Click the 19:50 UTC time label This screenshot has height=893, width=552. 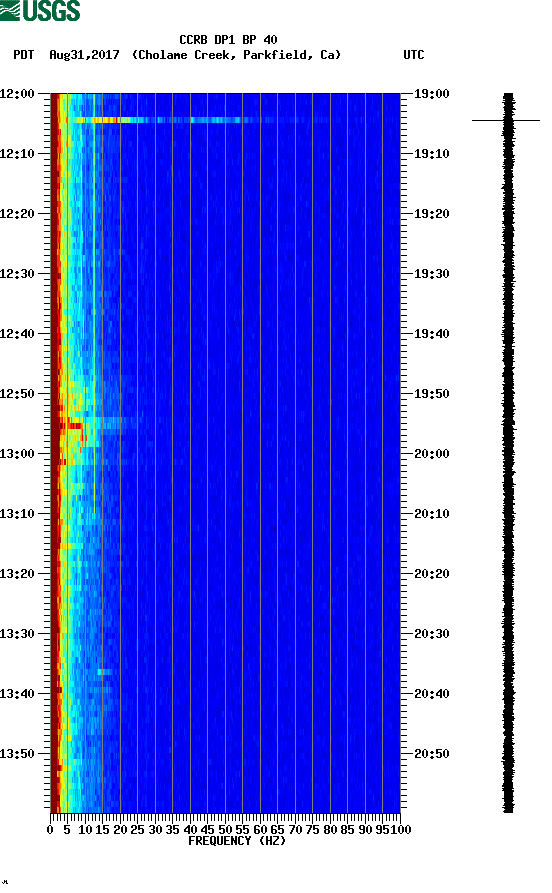click(432, 394)
